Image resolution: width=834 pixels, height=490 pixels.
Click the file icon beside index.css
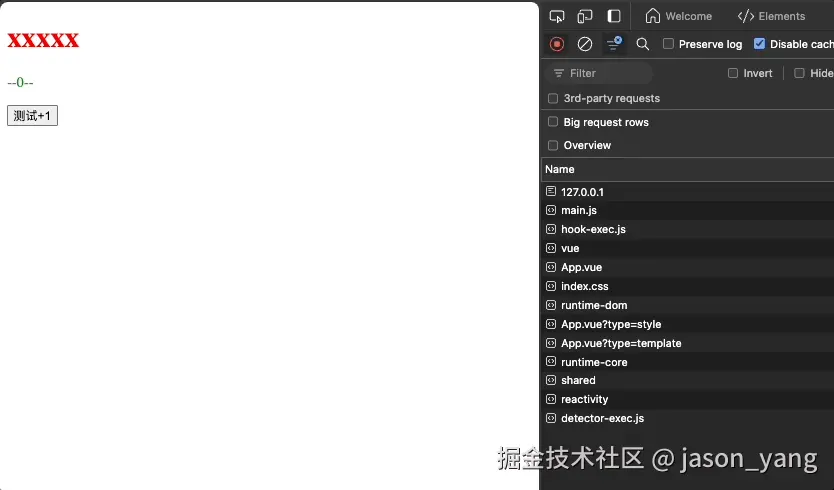click(551, 286)
